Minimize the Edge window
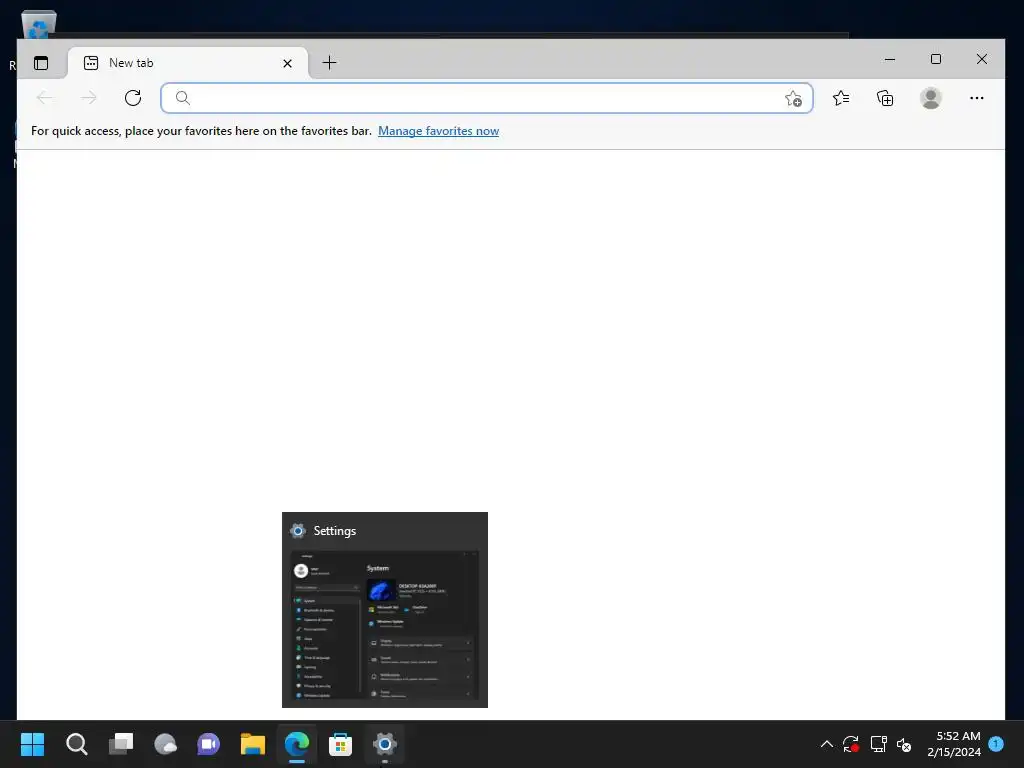1024x768 pixels. pos(889,59)
